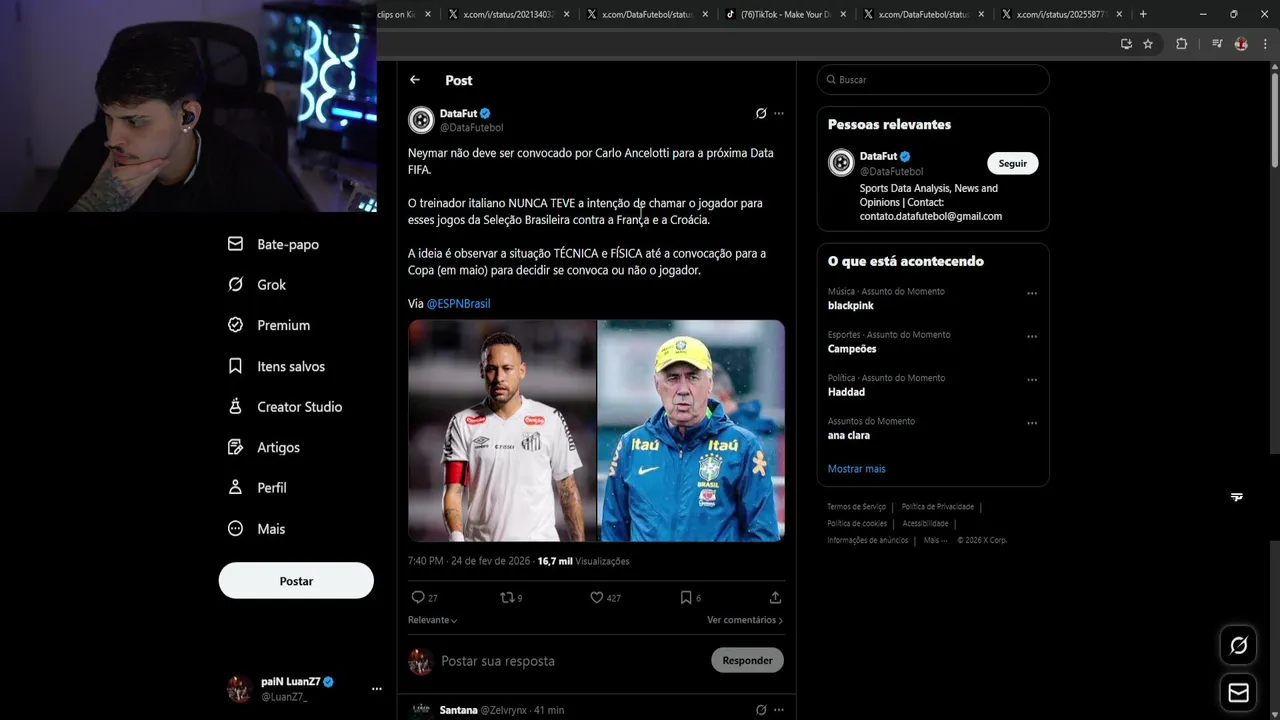Open the floating messages envelope button

(x=1238, y=693)
